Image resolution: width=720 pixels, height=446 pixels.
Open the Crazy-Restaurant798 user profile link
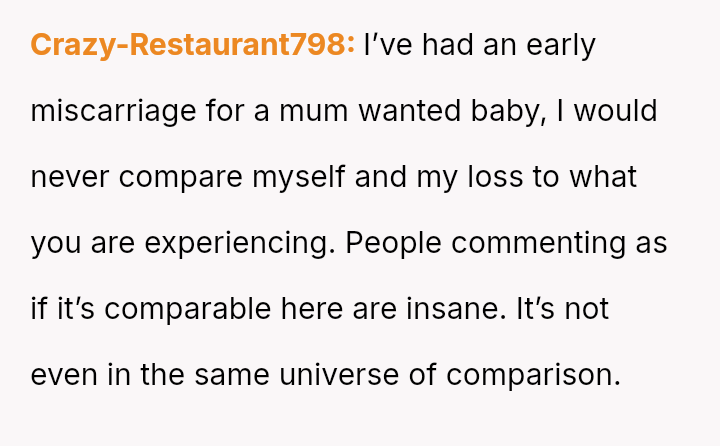(x=193, y=46)
